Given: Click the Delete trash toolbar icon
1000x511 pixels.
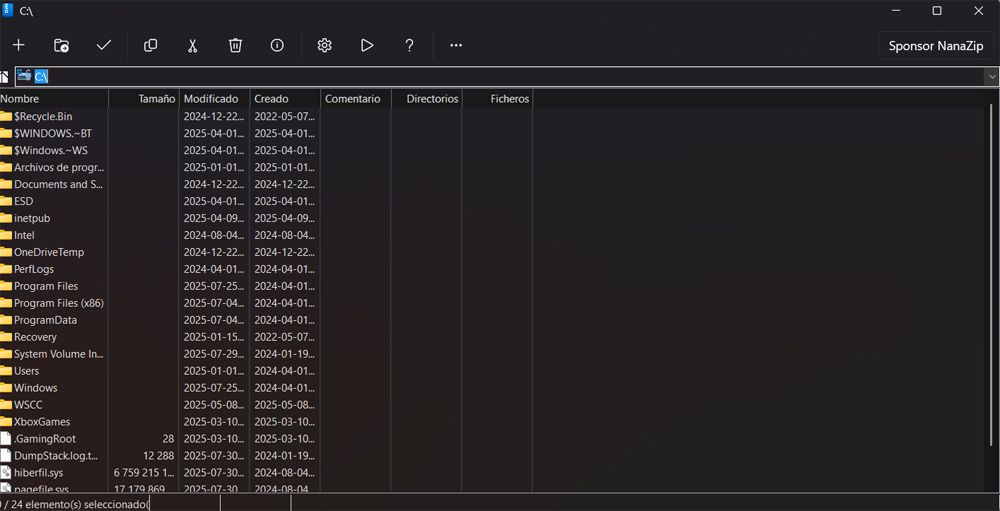Looking at the screenshot, I should click(x=235, y=45).
